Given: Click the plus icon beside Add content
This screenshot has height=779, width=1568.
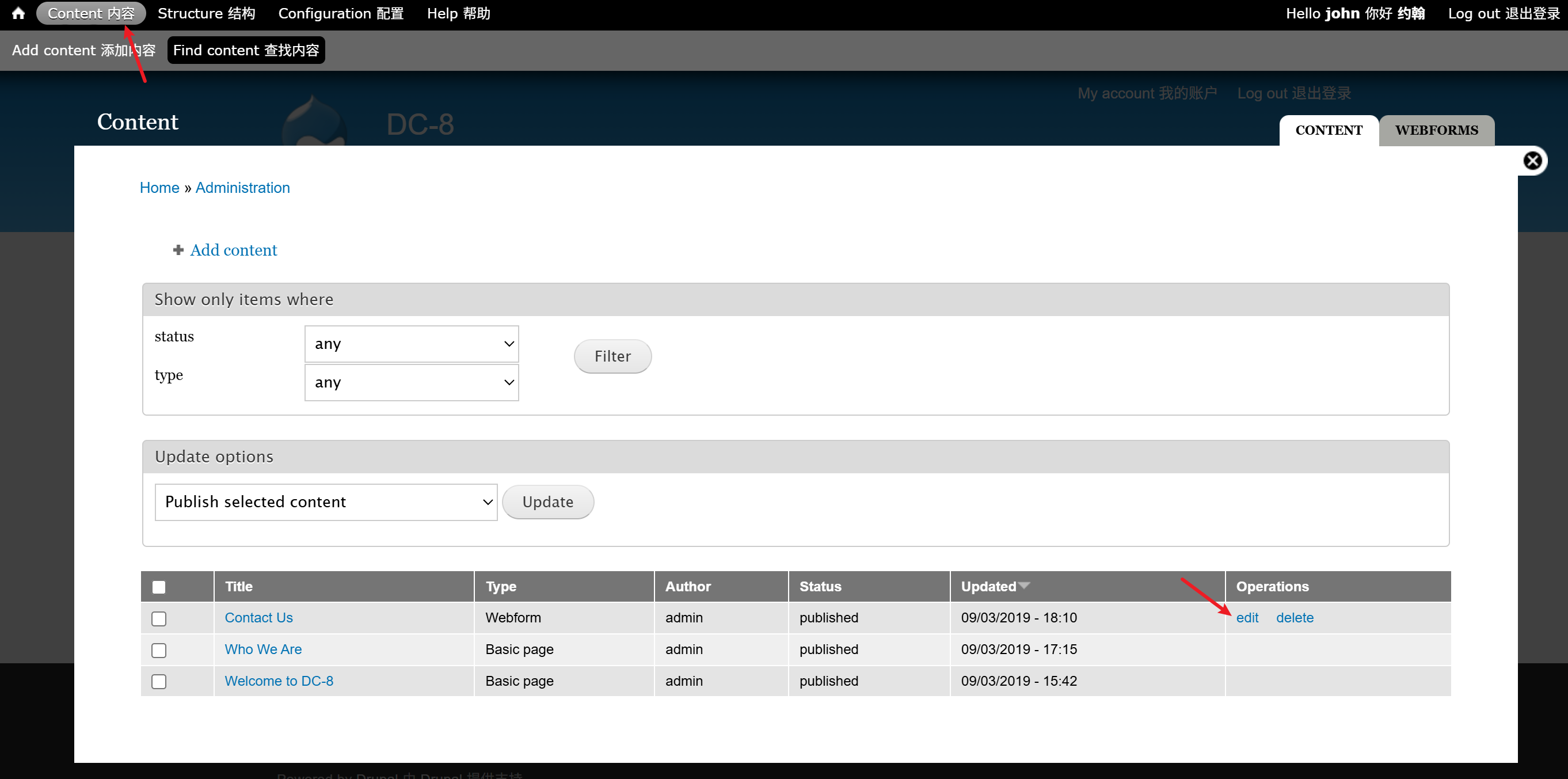Looking at the screenshot, I should point(178,250).
